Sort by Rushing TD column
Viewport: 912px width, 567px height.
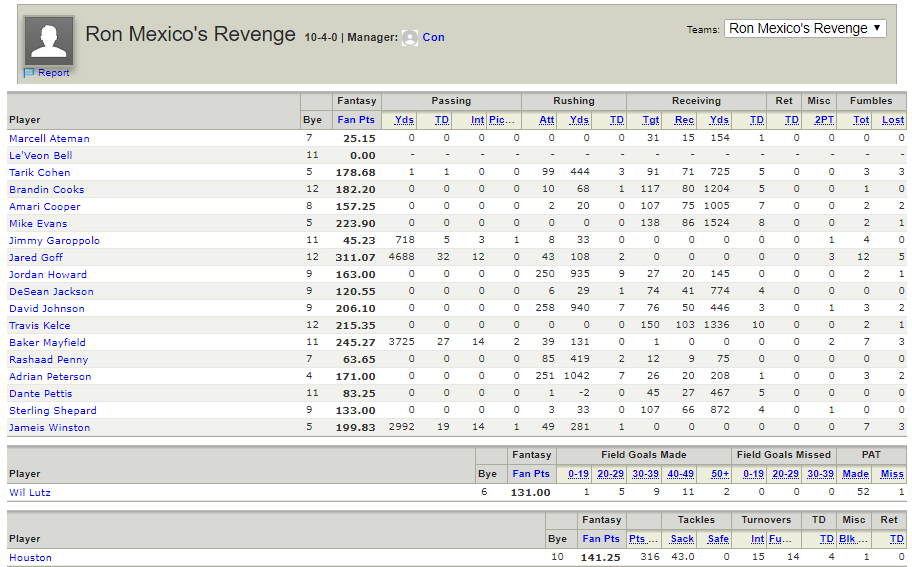617,120
